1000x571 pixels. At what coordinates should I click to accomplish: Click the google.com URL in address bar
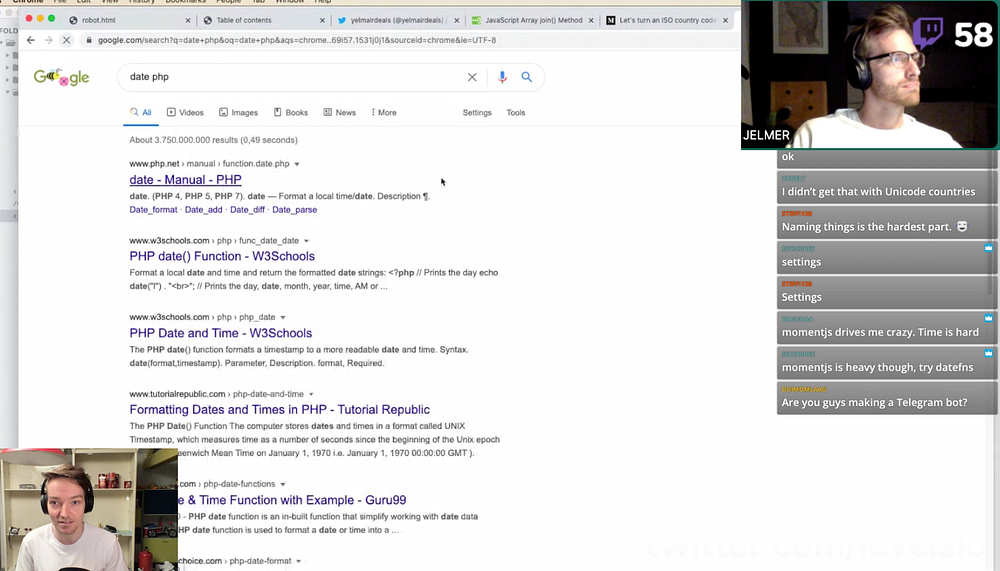[x=297, y=40]
